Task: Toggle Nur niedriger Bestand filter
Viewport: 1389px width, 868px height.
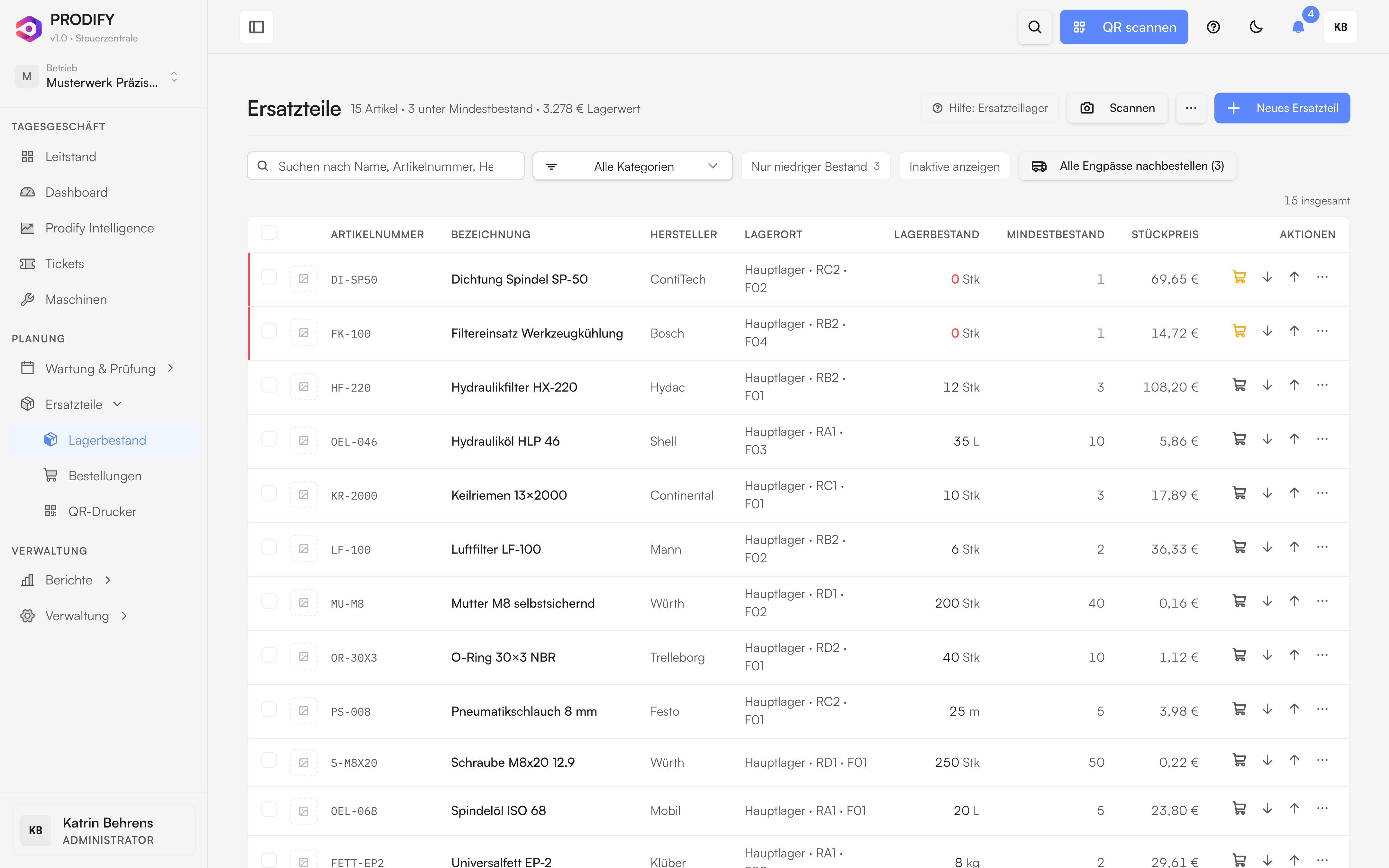Action: 816,166
